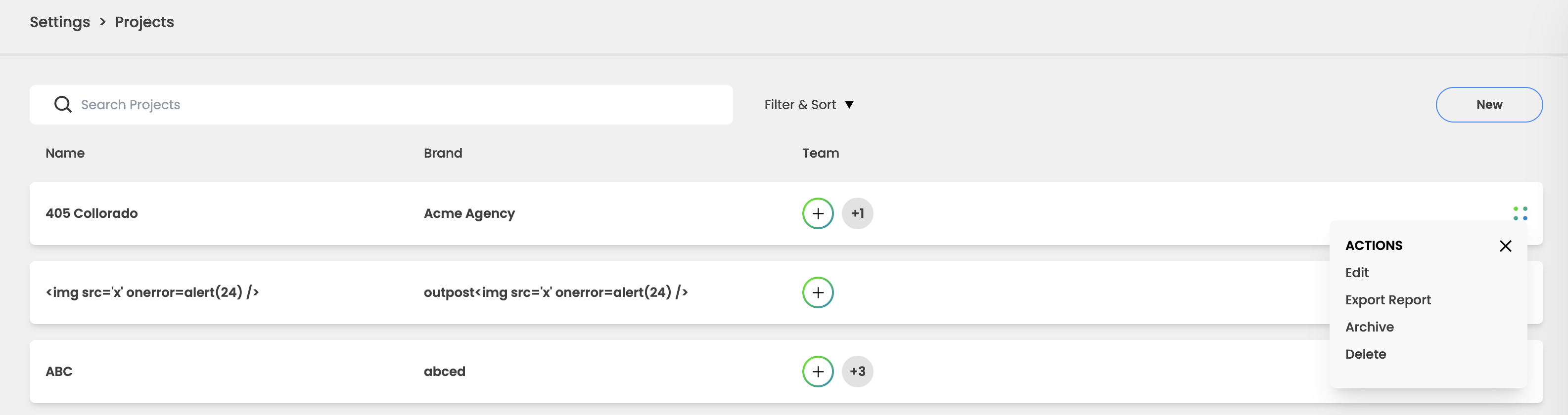Viewport: 1568px width, 415px height.
Task: Click the Acme Agency brand name
Action: pyautogui.click(x=469, y=213)
